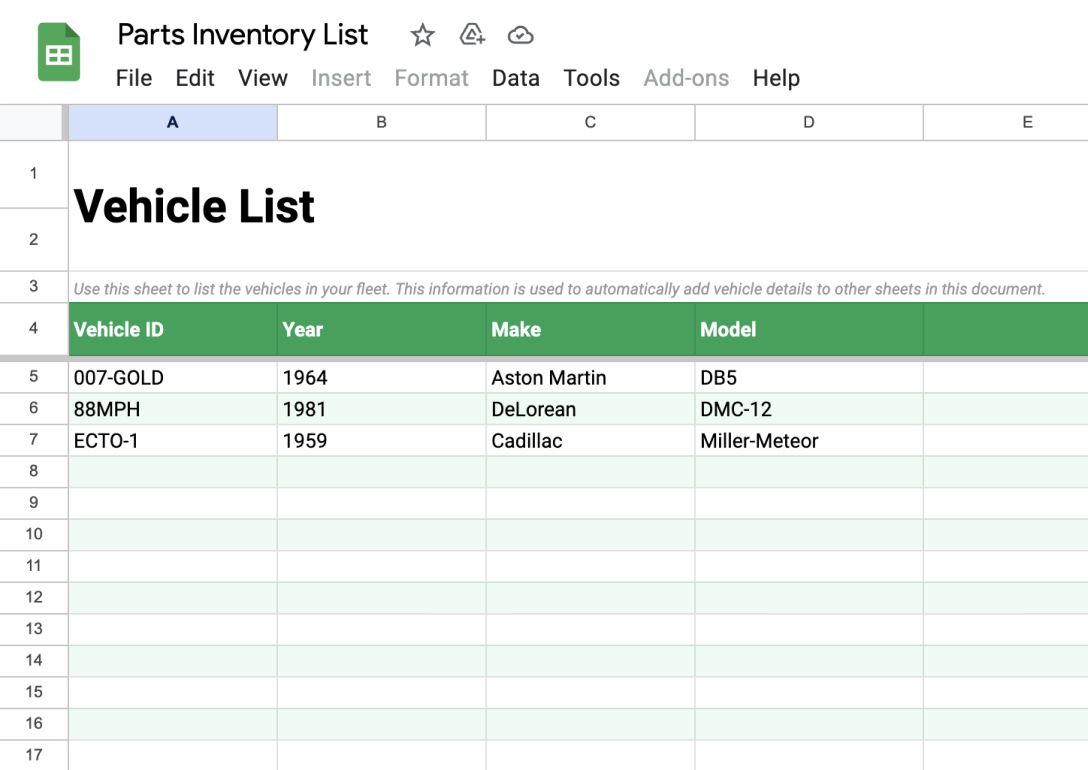Viewport: 1088px width, 770px height.
Task: Select column E header
Action: coord(1006,123)
